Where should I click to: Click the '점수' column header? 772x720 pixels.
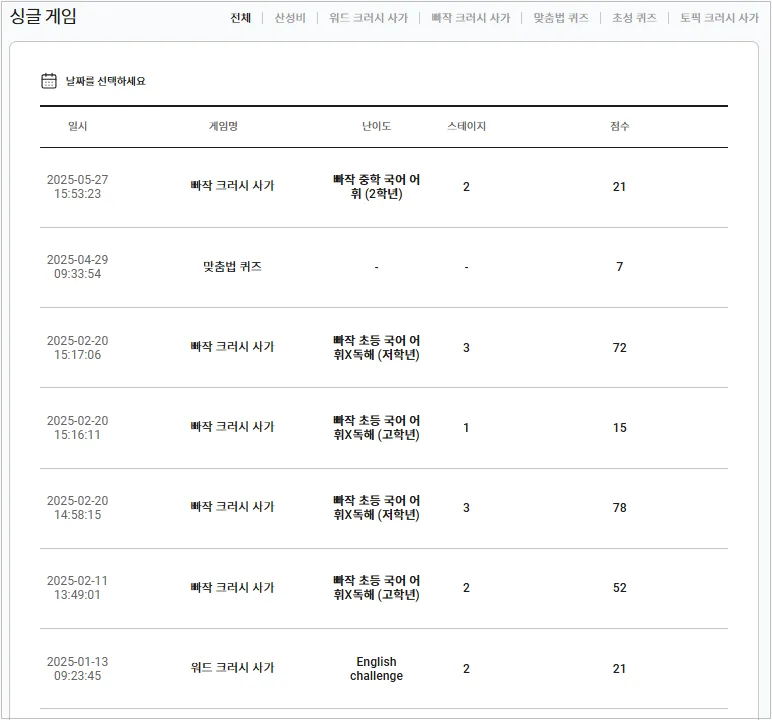[619, 127]
